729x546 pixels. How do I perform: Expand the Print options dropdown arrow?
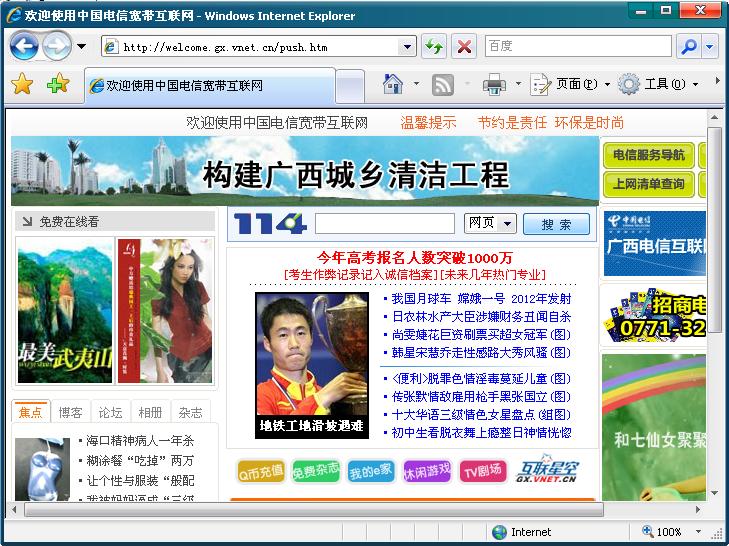[518, 84]
